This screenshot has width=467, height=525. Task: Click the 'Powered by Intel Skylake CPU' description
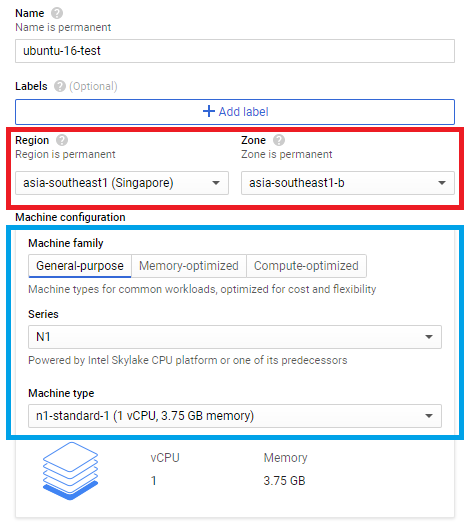[188, 360]
